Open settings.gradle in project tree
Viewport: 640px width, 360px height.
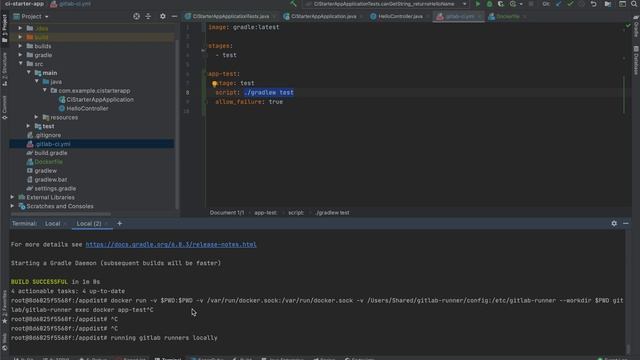tap(55, 189)
